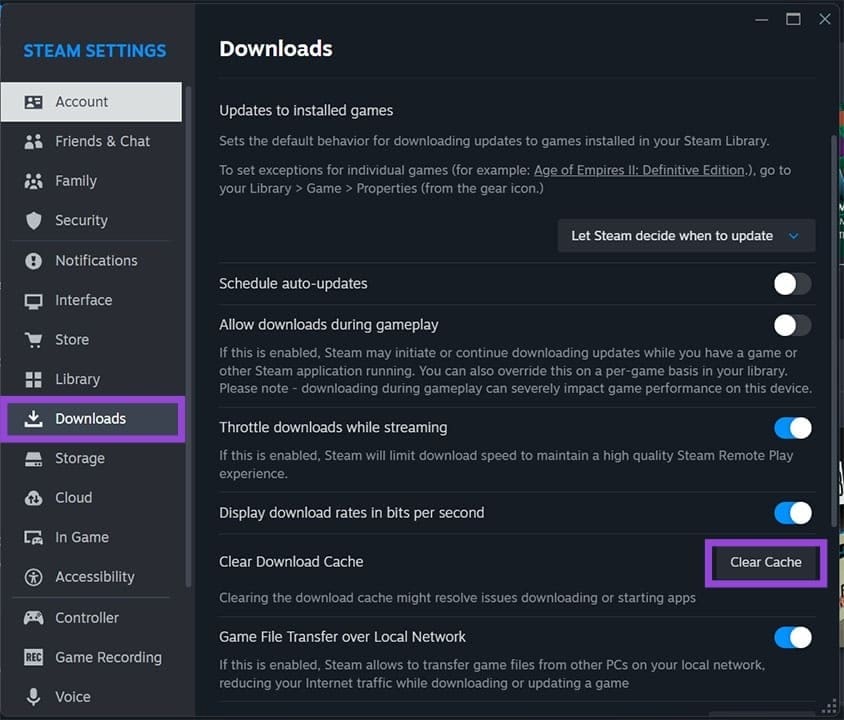The width and height of the screenshot is (844, 720).
Task: Click the Interface monitor icon
Action: 33,301
